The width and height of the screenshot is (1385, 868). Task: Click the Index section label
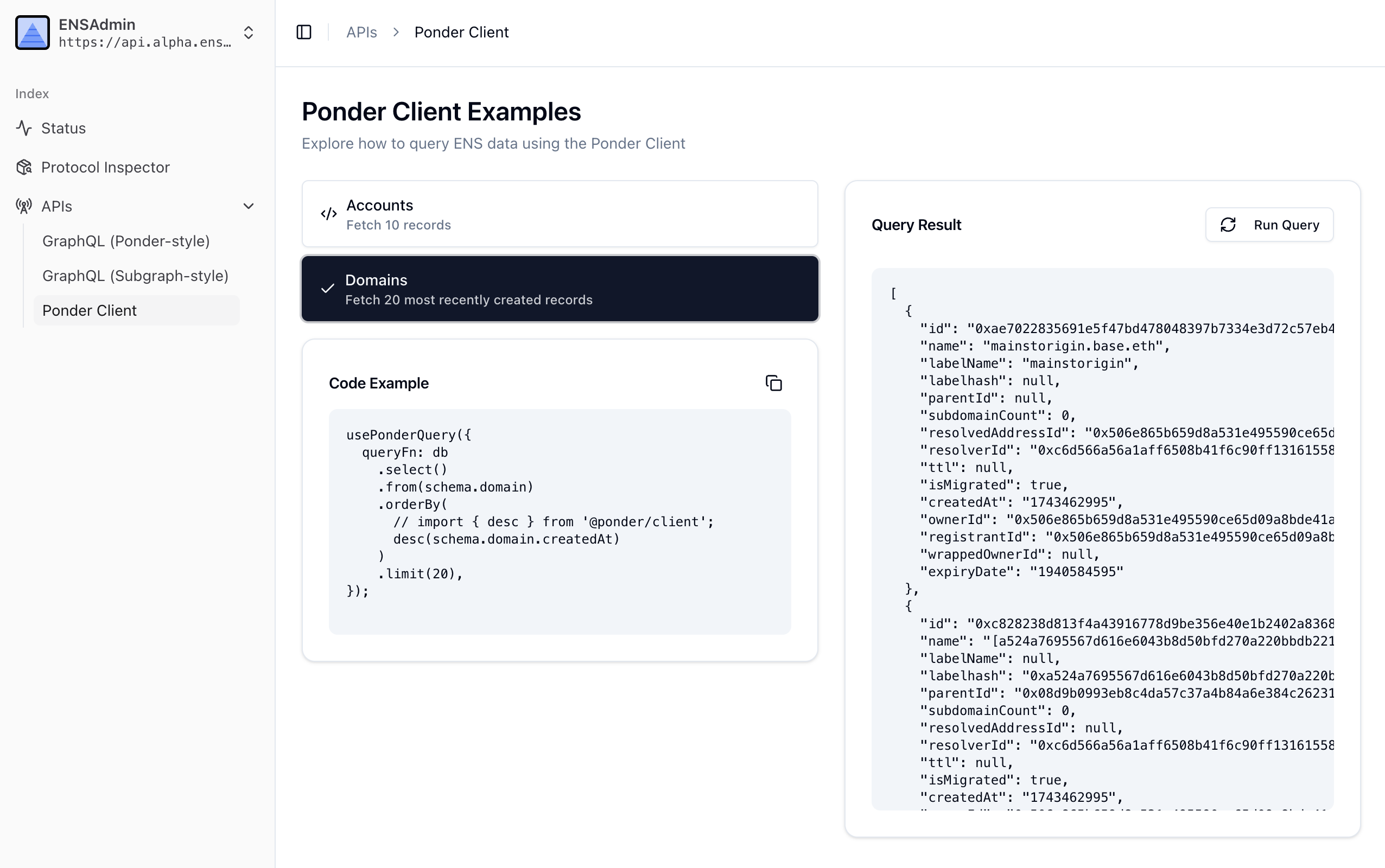tap(32, 93)
